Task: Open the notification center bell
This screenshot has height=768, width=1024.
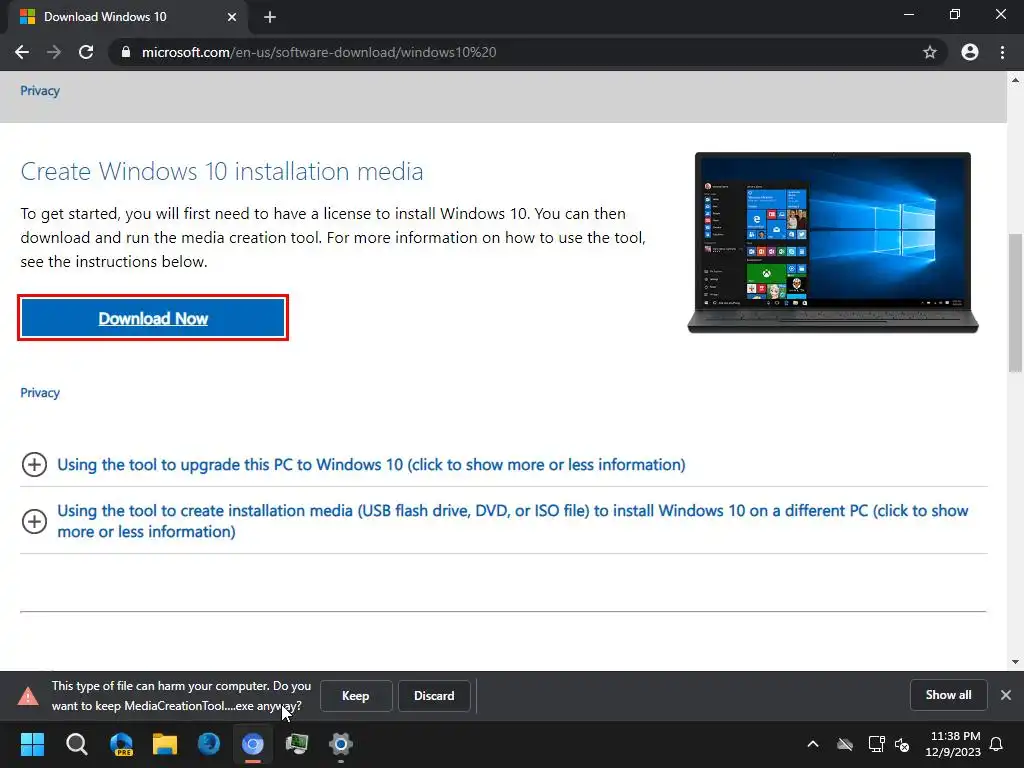Action: 997,744
